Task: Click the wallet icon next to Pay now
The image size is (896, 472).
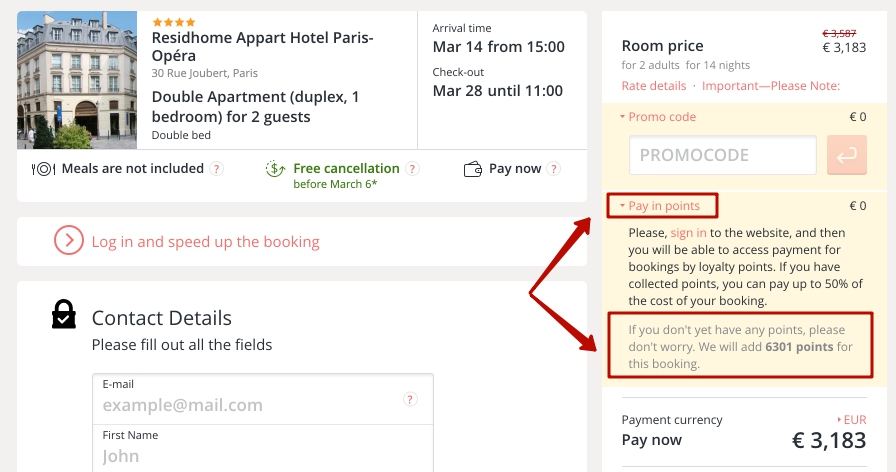Action: coord(473,169)
